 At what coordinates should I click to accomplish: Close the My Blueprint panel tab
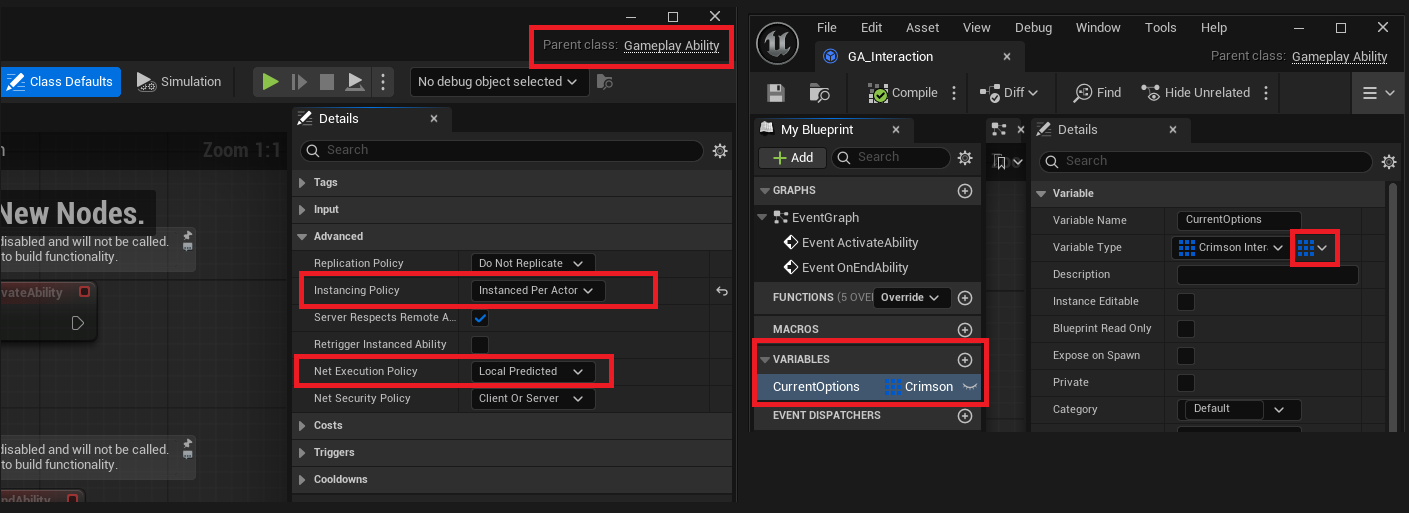(x=895, y=129)
